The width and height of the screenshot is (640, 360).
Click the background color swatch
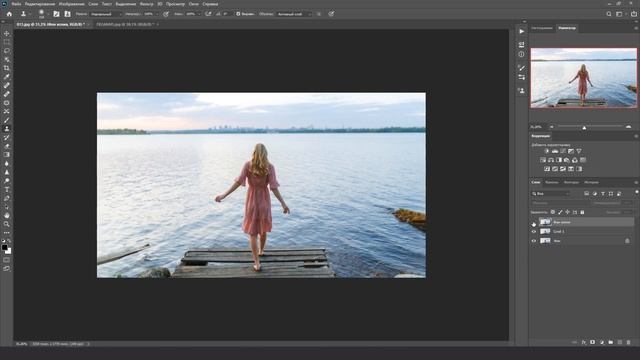9,251
